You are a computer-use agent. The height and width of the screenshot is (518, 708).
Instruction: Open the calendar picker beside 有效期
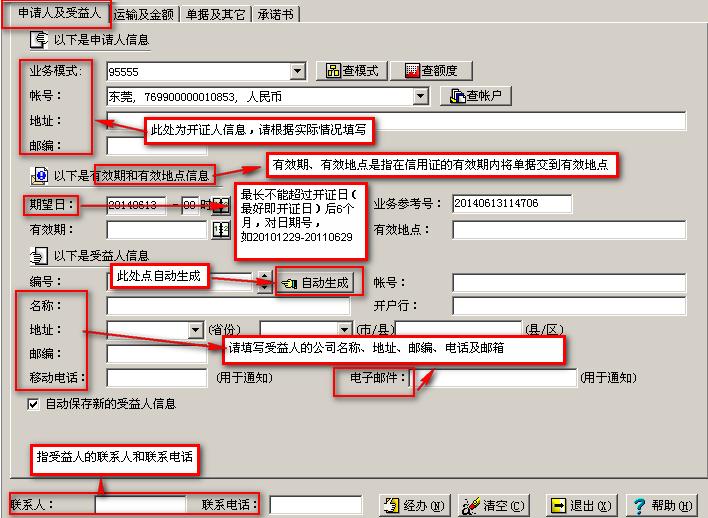pos(221,230)
